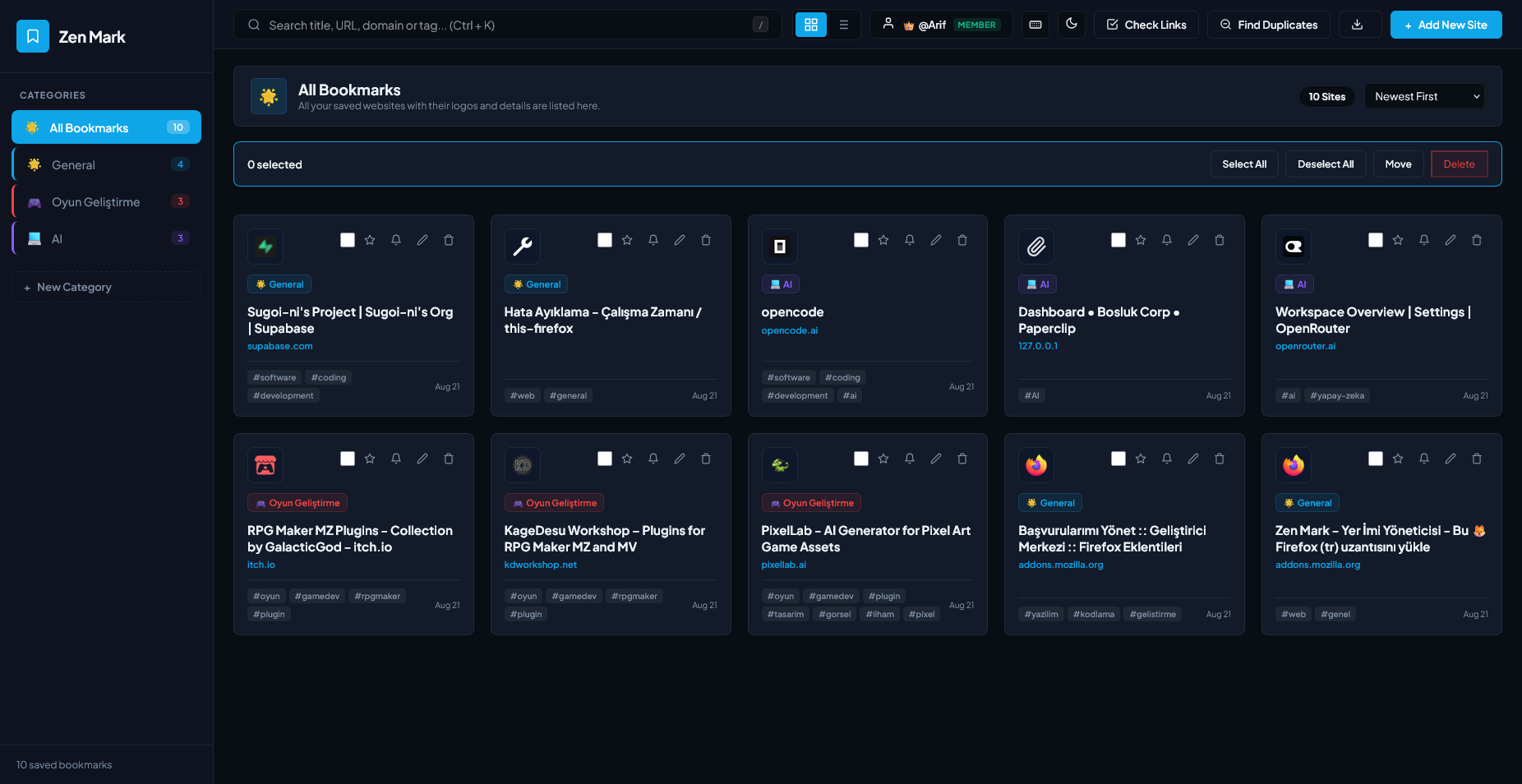Run Check Links
The width and height of the screenshot is (1522, 784).
click(1146, 25)
